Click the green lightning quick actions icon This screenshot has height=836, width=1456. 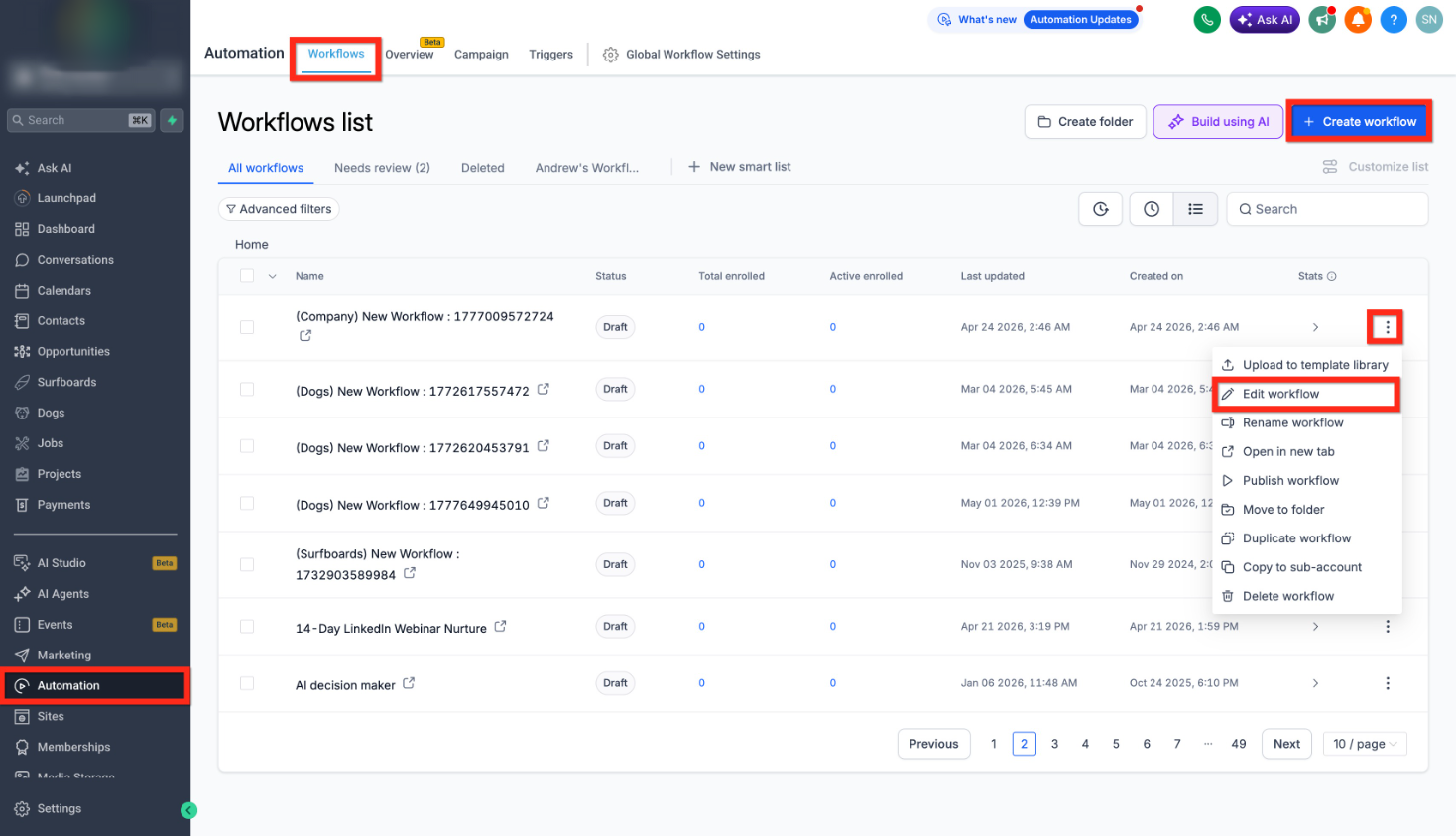(x=172, y=120)
